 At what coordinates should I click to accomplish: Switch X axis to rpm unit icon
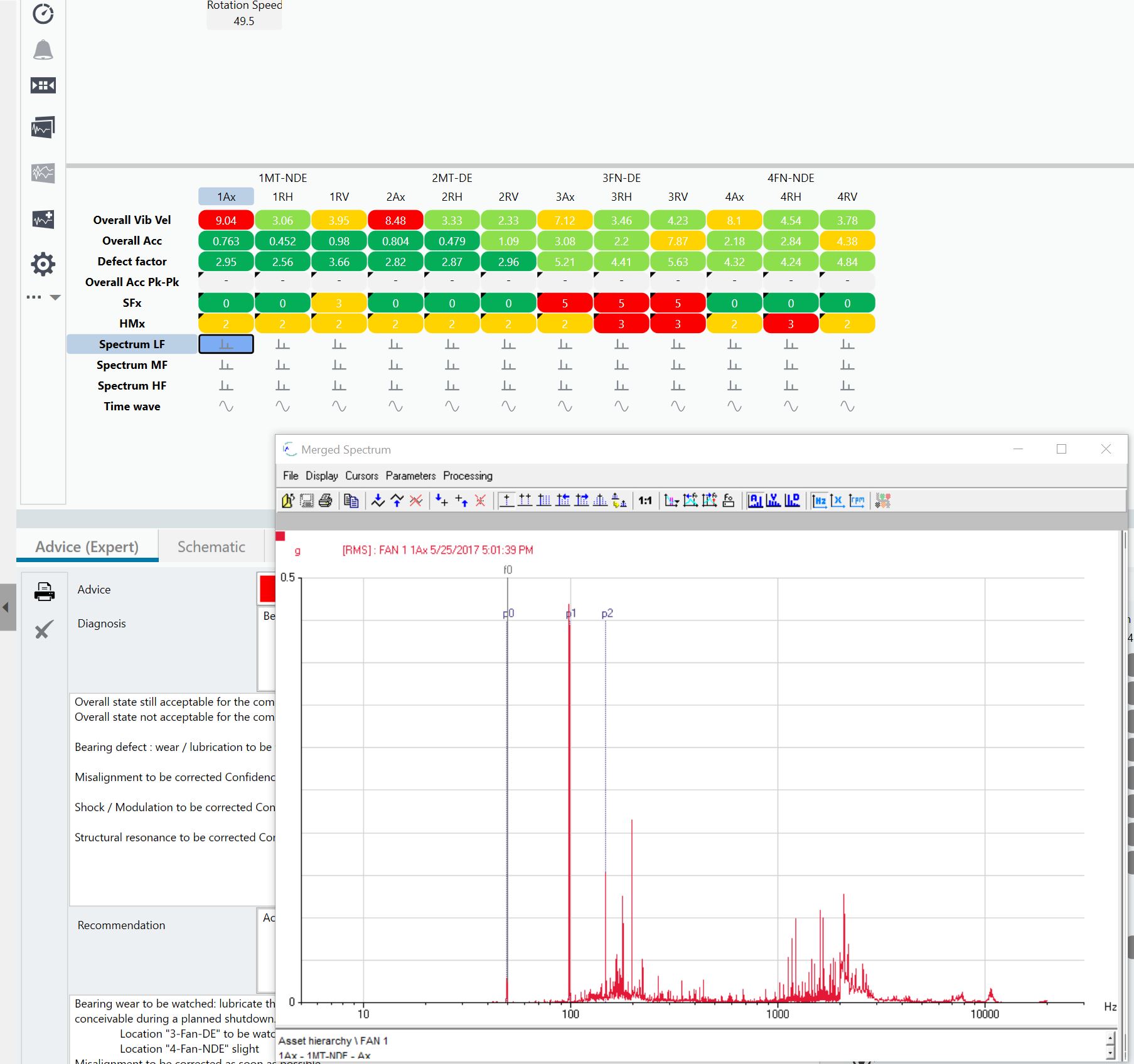pos(857,501)
